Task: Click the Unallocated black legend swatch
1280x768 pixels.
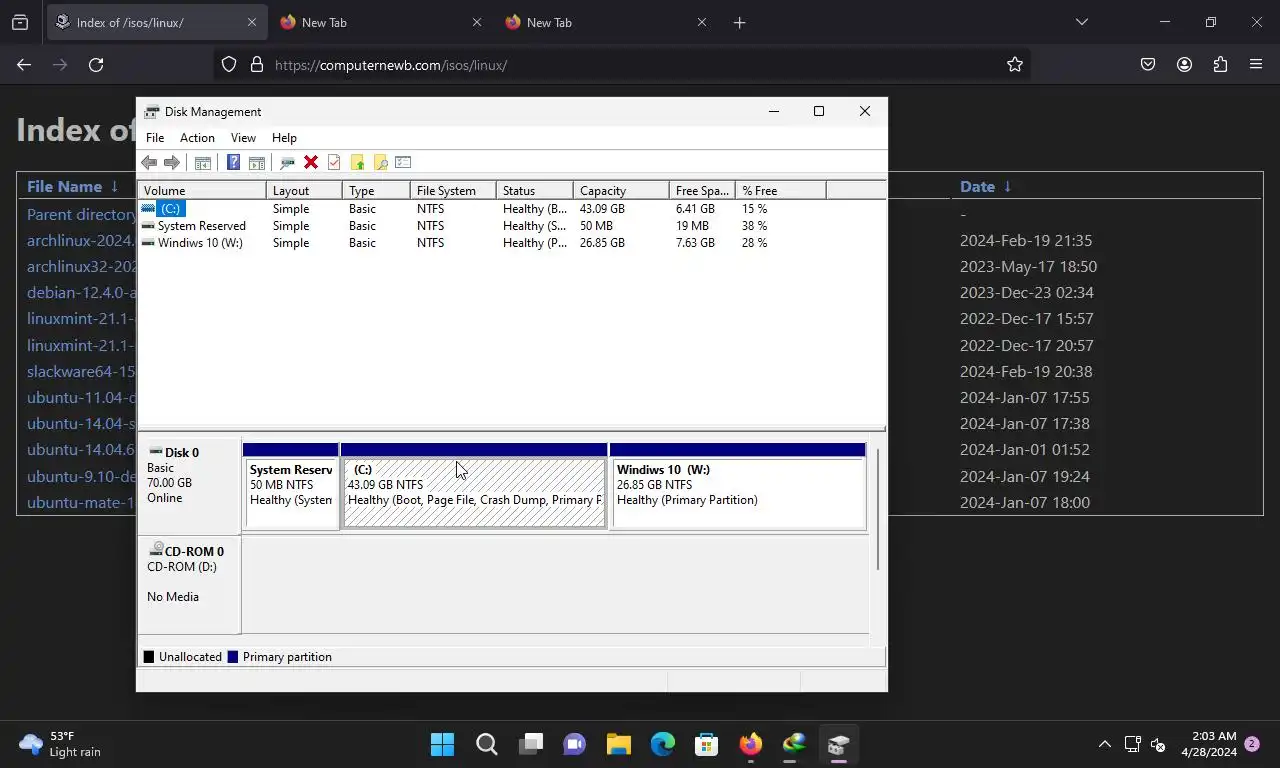Action: [149, 657]
